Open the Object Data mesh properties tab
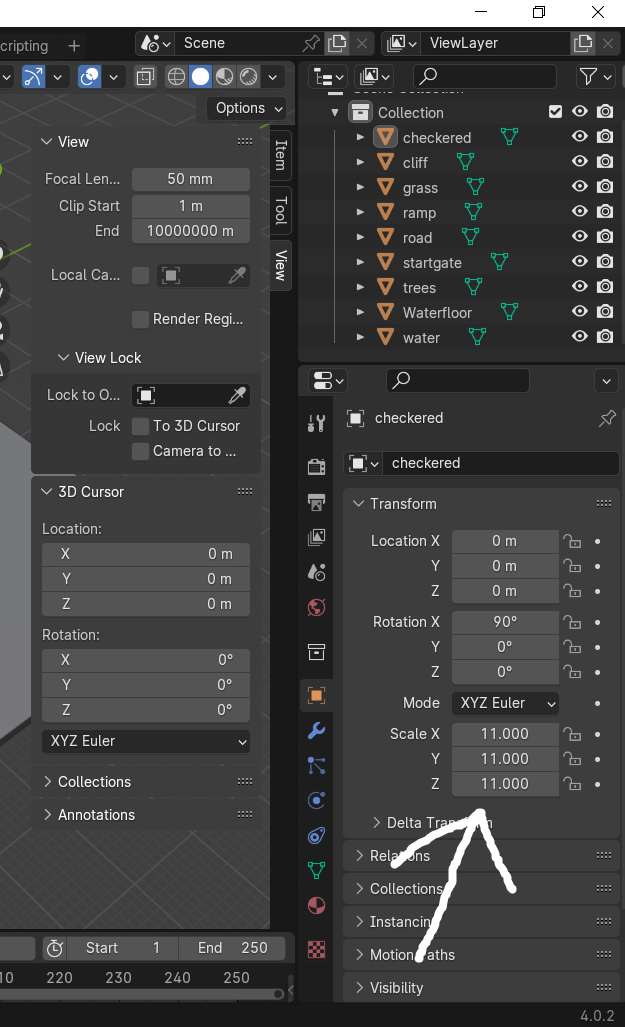 click(x=316, y=870)
